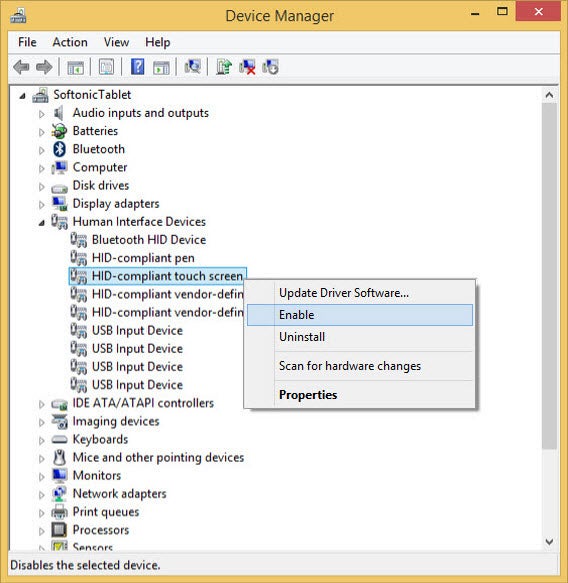Image resolution: width=568 pixels, height=583 pixels.
Task: Expand the Bluetooth node
Action: pos(42,150)
